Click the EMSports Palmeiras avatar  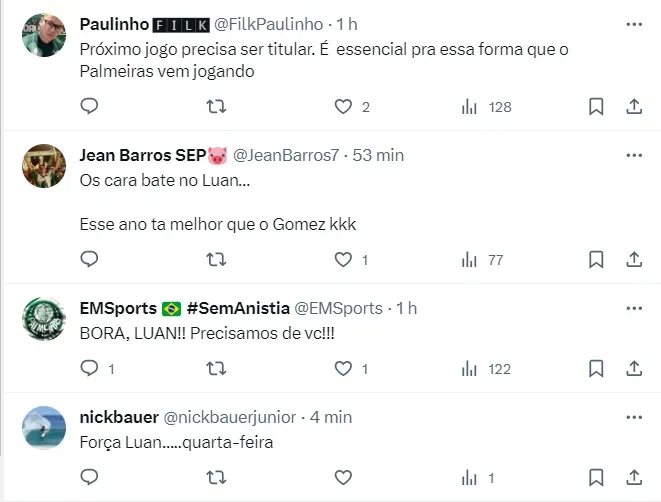click(x=44, y=319)
